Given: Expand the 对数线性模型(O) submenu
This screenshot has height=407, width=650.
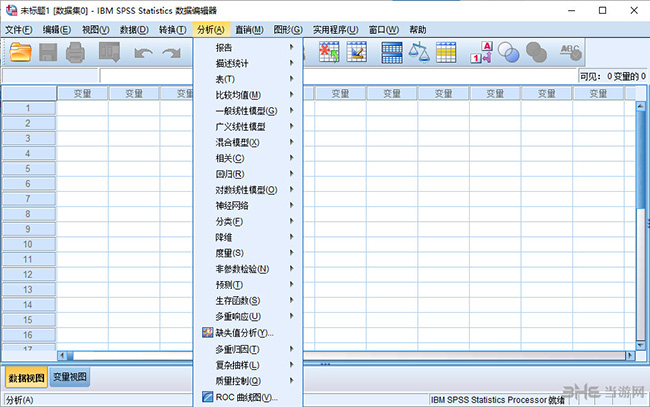Looking at the screenshot, I should 248,190.
